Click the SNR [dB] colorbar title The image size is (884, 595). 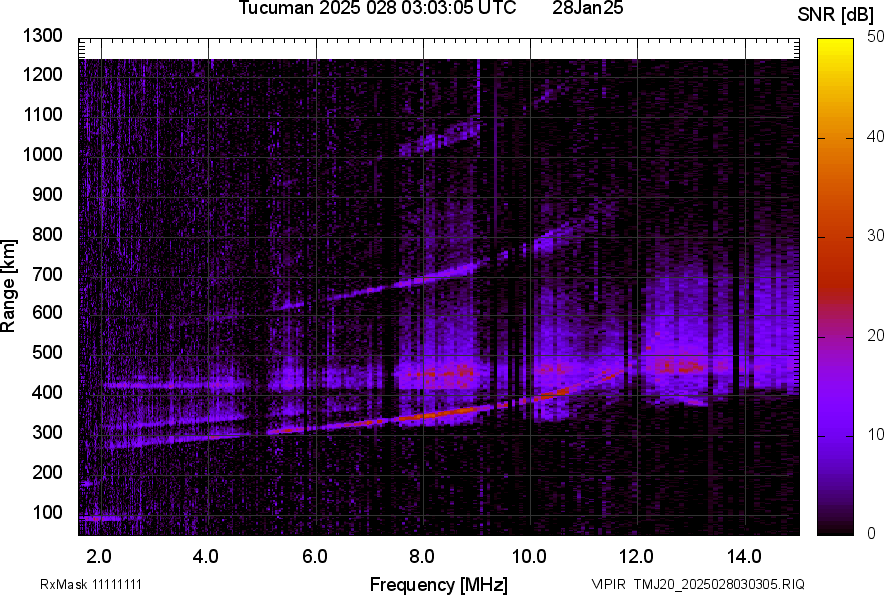coord(836,14)
